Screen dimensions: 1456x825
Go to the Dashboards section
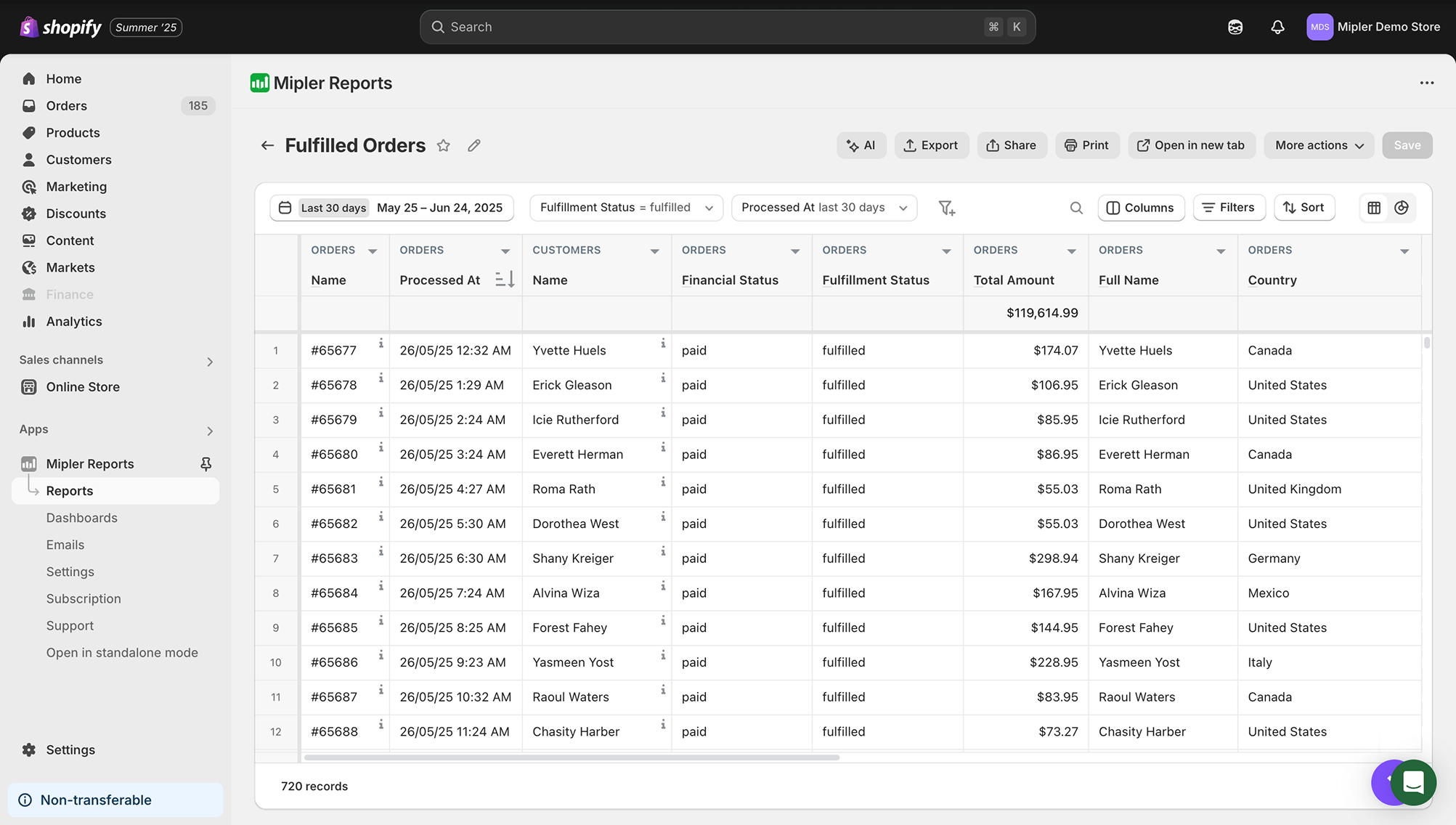tap(81, 517)
